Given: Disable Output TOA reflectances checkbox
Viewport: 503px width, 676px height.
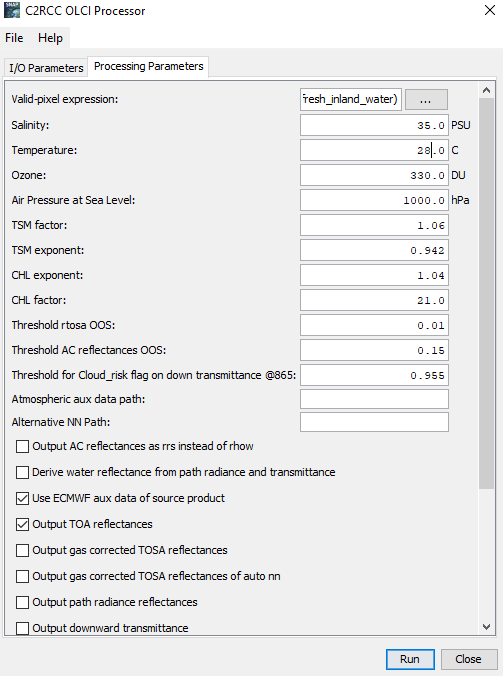Looking at the screenshot, I should pos(22,524).
